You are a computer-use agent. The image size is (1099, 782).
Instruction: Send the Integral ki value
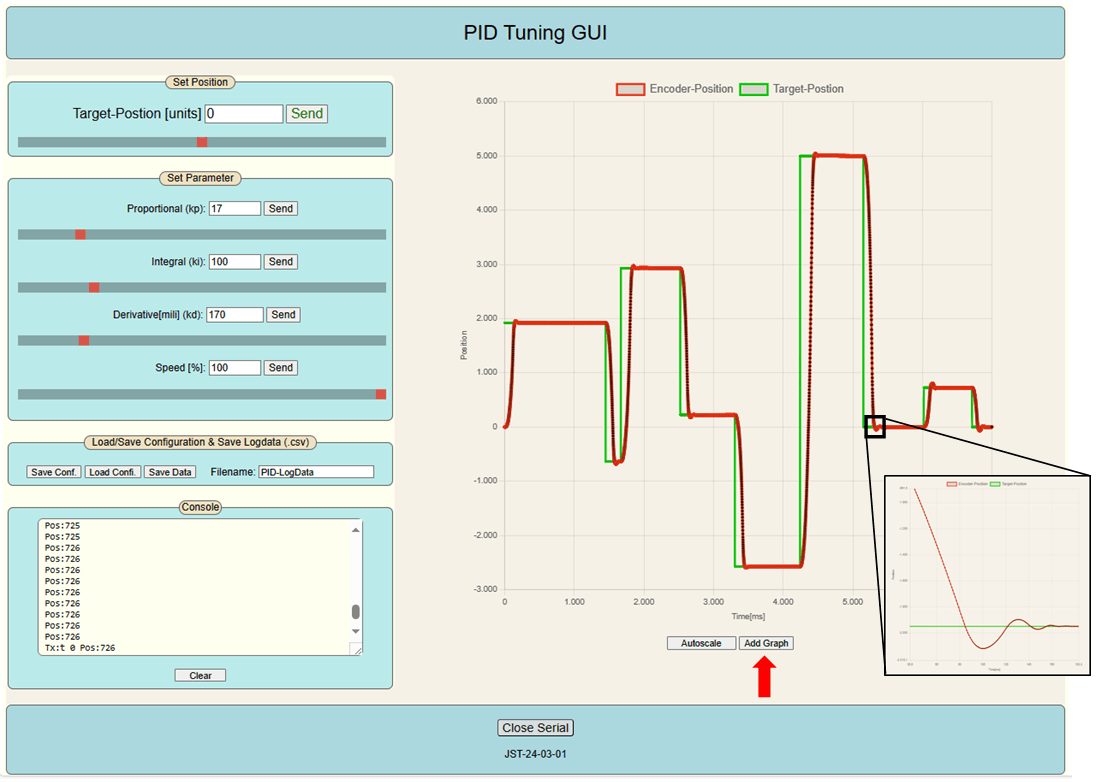281,262
